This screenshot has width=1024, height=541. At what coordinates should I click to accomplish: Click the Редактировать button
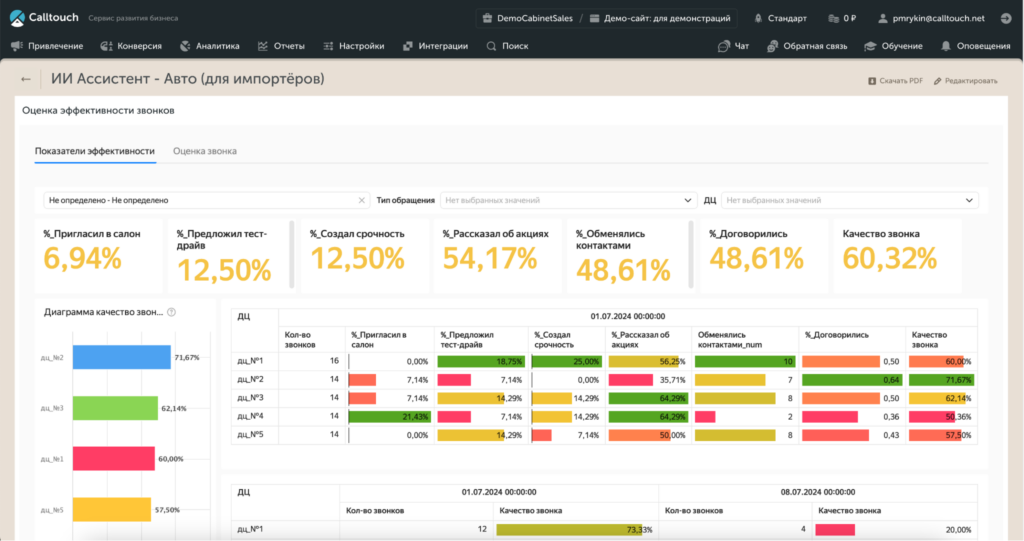965,80
